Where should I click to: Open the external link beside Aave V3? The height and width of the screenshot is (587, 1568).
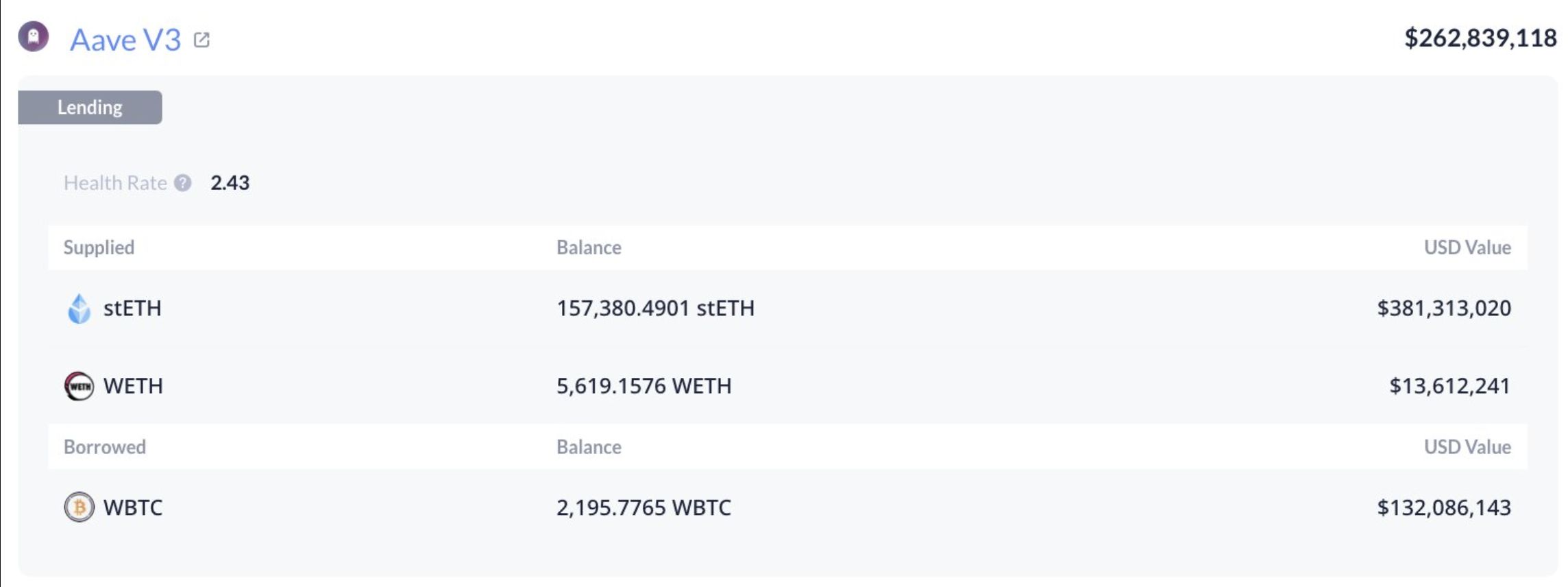click(201, 40)
